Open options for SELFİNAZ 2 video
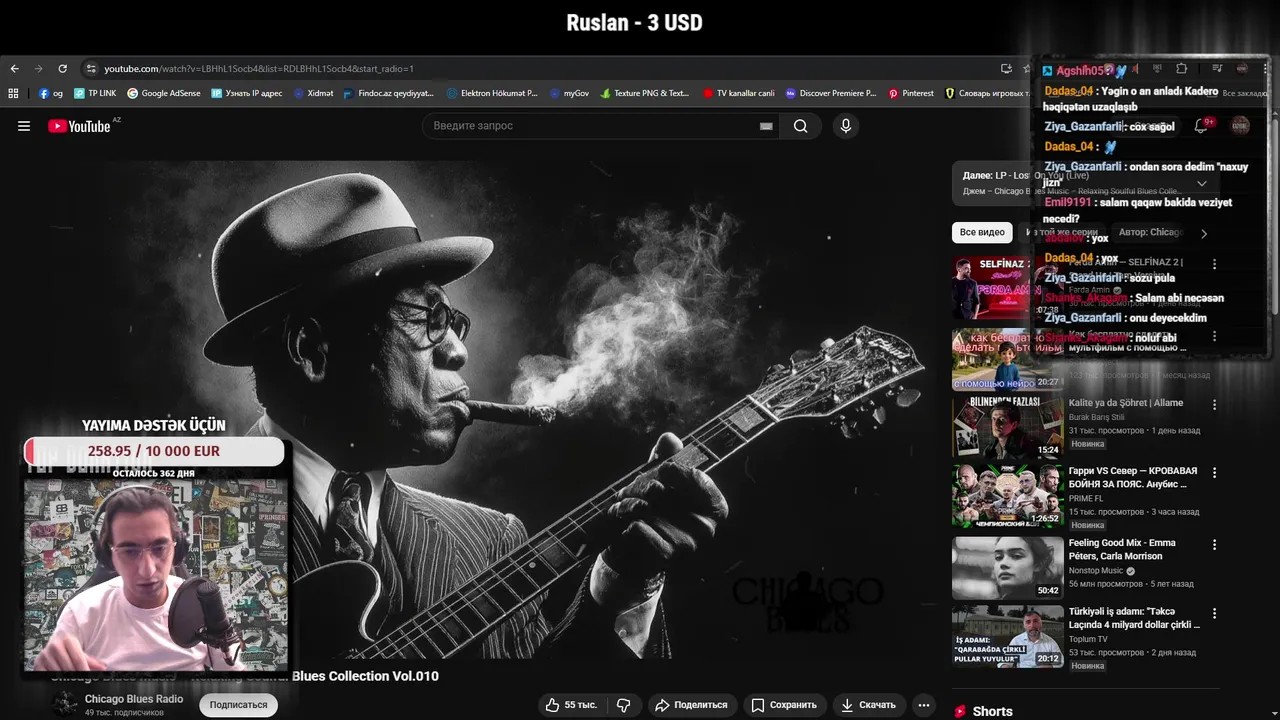Screen dimensions: 1280x720 tap(1215, 264)
